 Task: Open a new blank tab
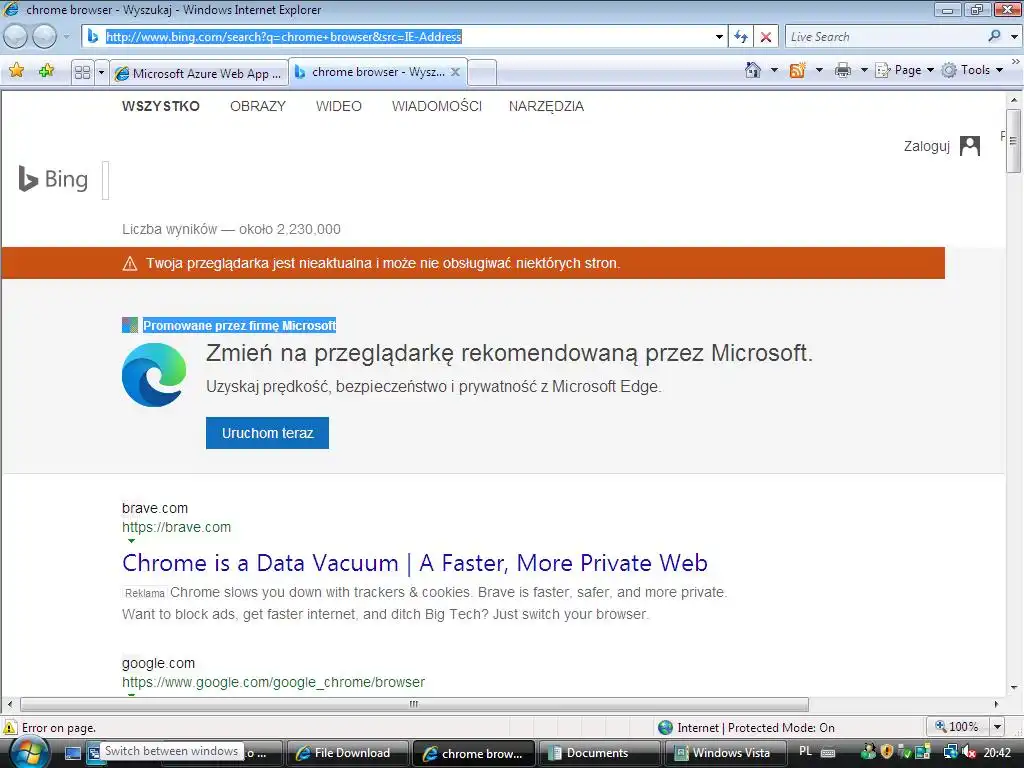tap(482, 72)
